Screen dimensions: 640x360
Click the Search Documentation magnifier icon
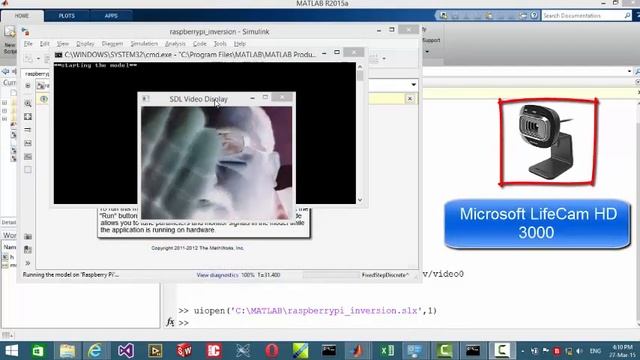pyautogui.click(x=627, y=16)
